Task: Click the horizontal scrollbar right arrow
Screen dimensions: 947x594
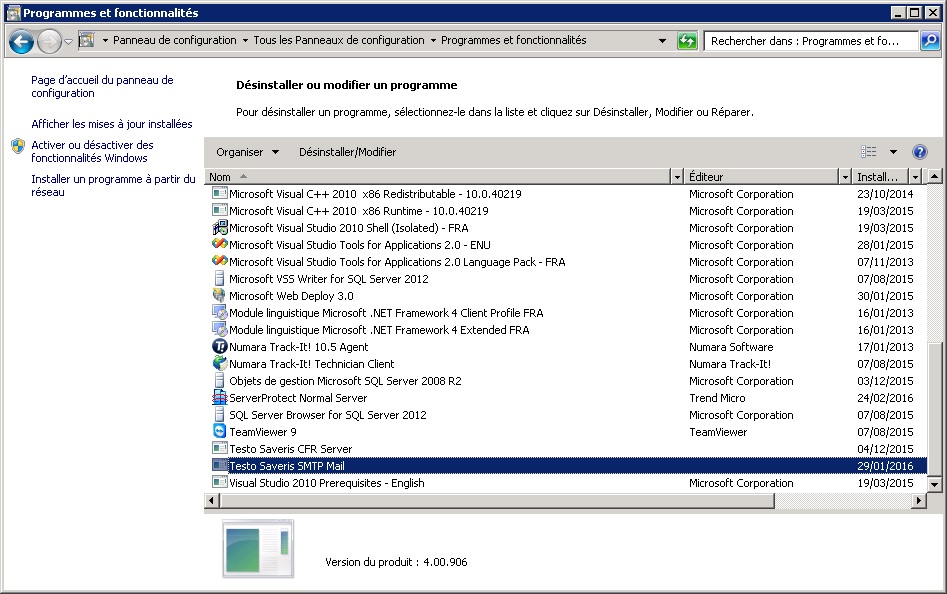Action: coord(919,500)
